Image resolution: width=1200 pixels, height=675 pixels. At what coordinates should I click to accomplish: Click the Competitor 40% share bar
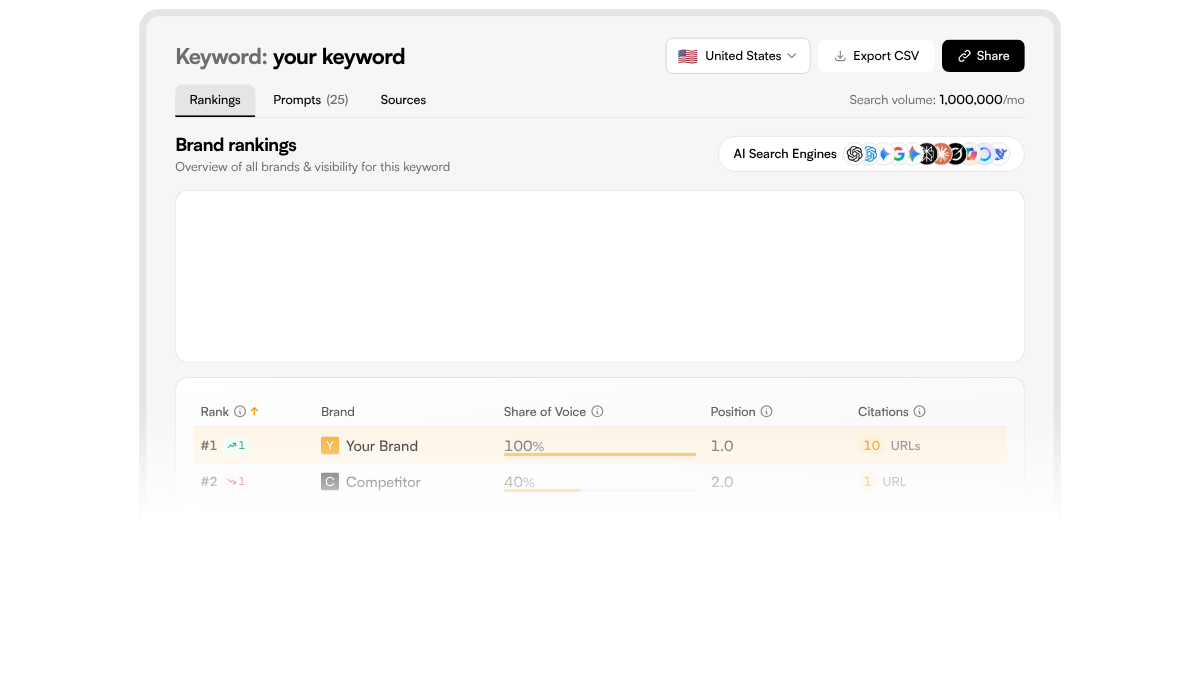click(x=600, y=490)
